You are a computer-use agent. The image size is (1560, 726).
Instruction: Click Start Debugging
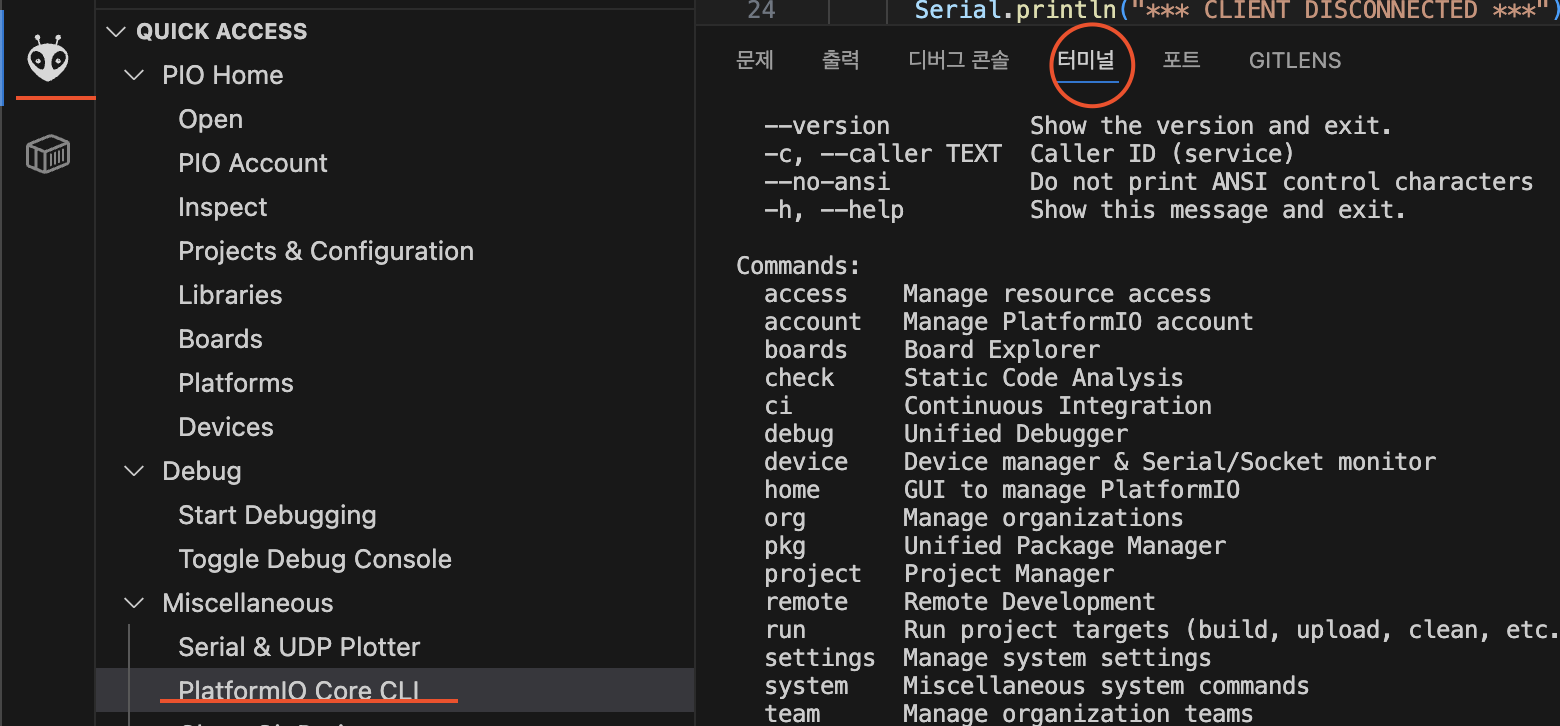(277, 515)
